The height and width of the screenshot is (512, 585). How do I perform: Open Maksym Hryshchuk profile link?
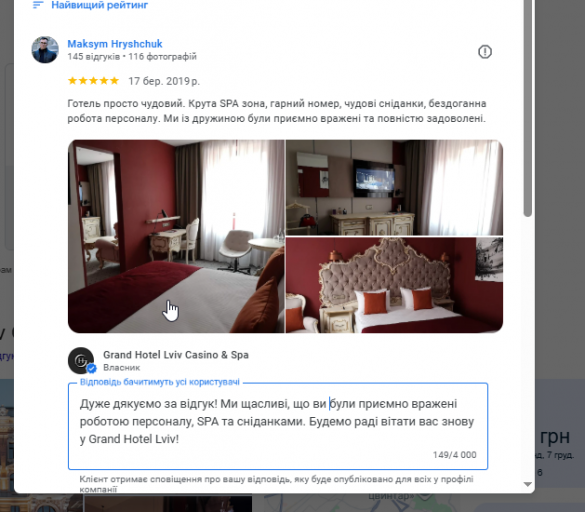point(115,44)
